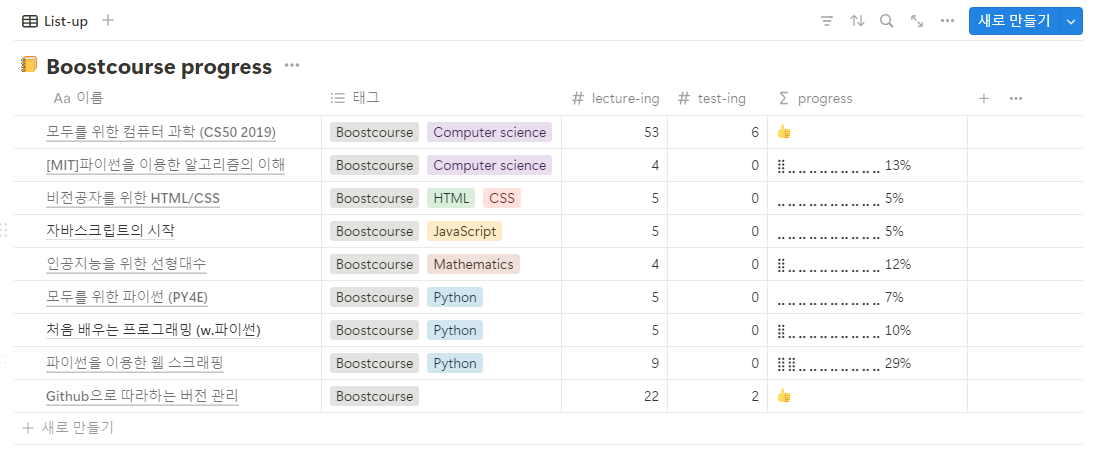
Task: Click thumbs-up progress of CS50 2019 row
Action: tap(784, 132)
